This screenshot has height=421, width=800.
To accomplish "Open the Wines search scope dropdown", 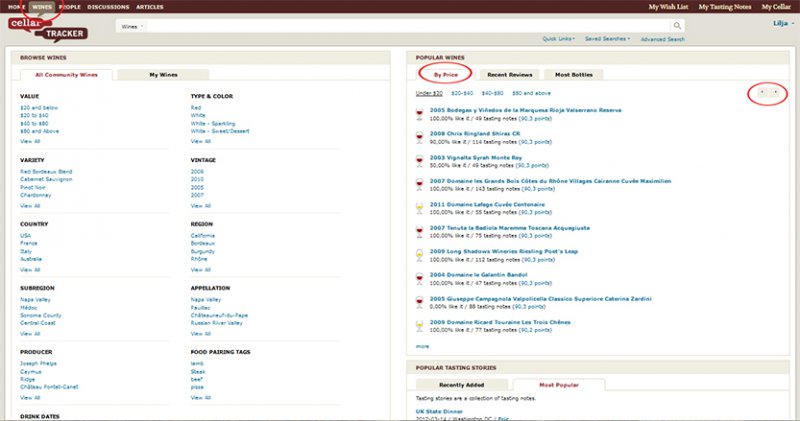I will 132,27.
